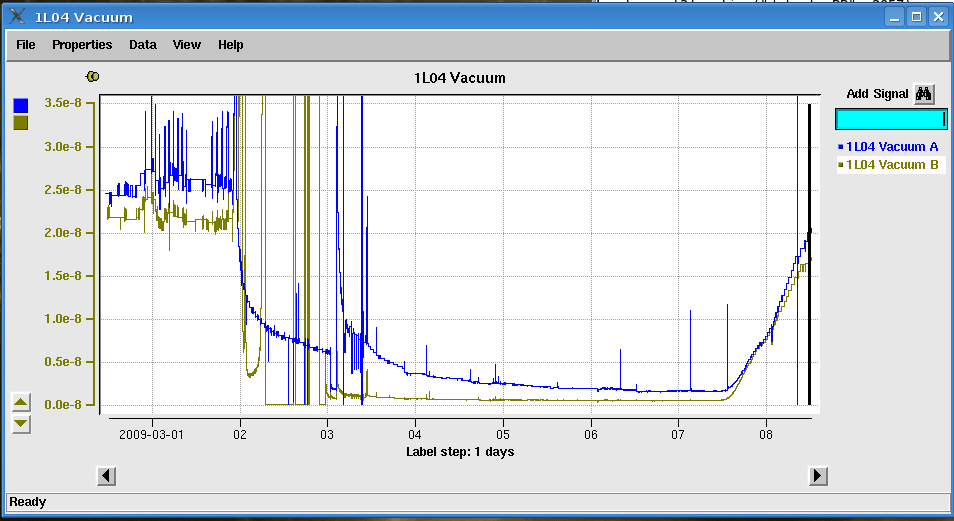Click the X window icon in the title bar
The image size is (954, 521).
pyautogui.click(x=17, y=16)
